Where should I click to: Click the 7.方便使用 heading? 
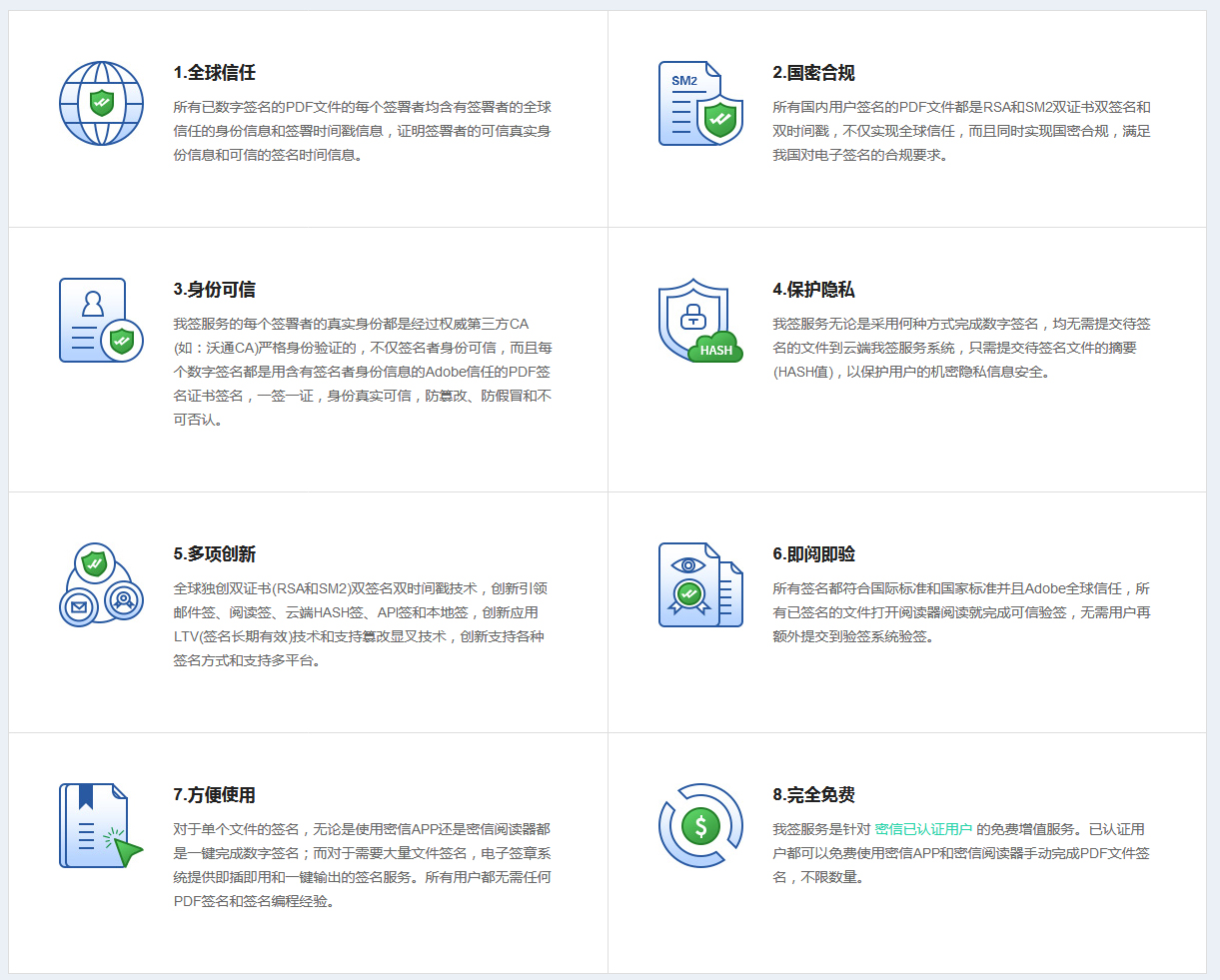215,795
